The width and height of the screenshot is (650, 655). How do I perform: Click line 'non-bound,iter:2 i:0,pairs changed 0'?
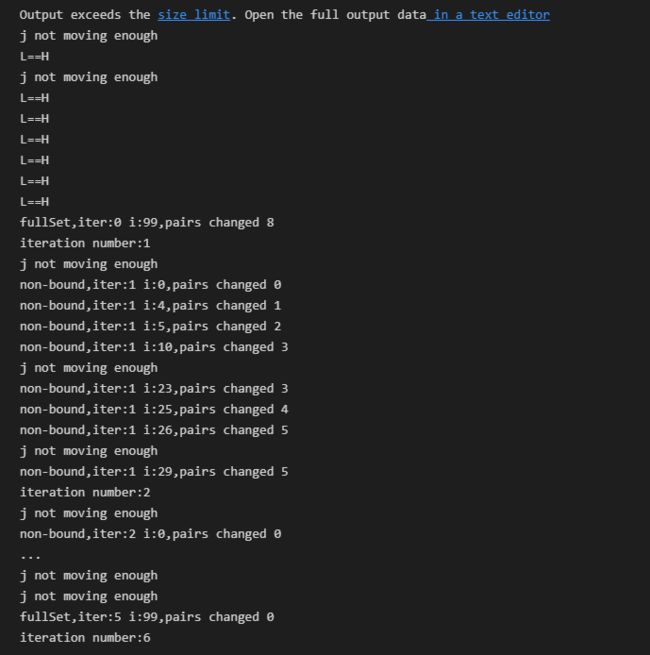150,534
